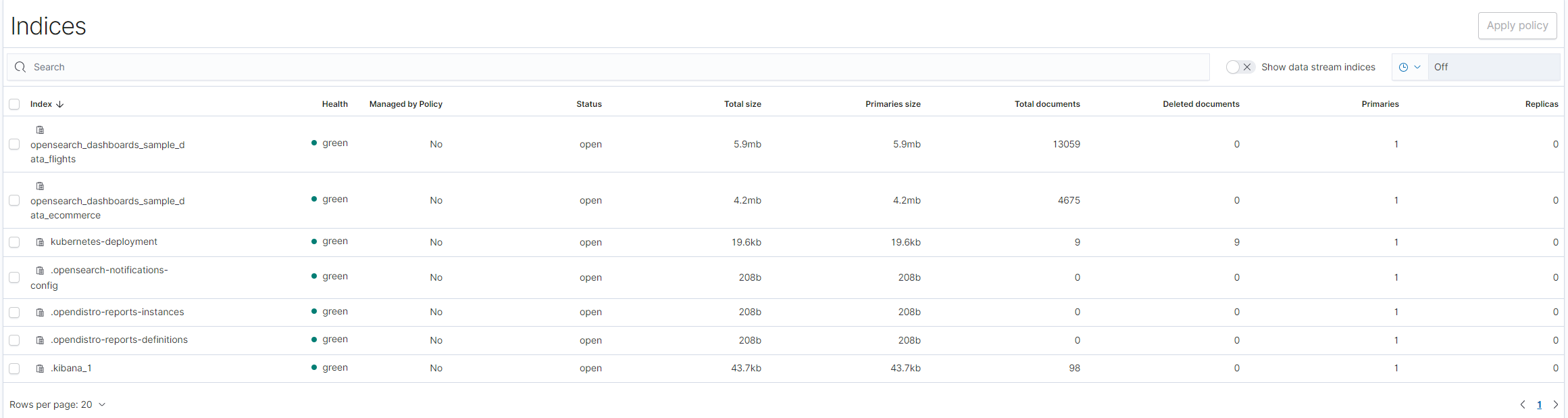Click document icon beside .kibana_1 index

[40, 369]
